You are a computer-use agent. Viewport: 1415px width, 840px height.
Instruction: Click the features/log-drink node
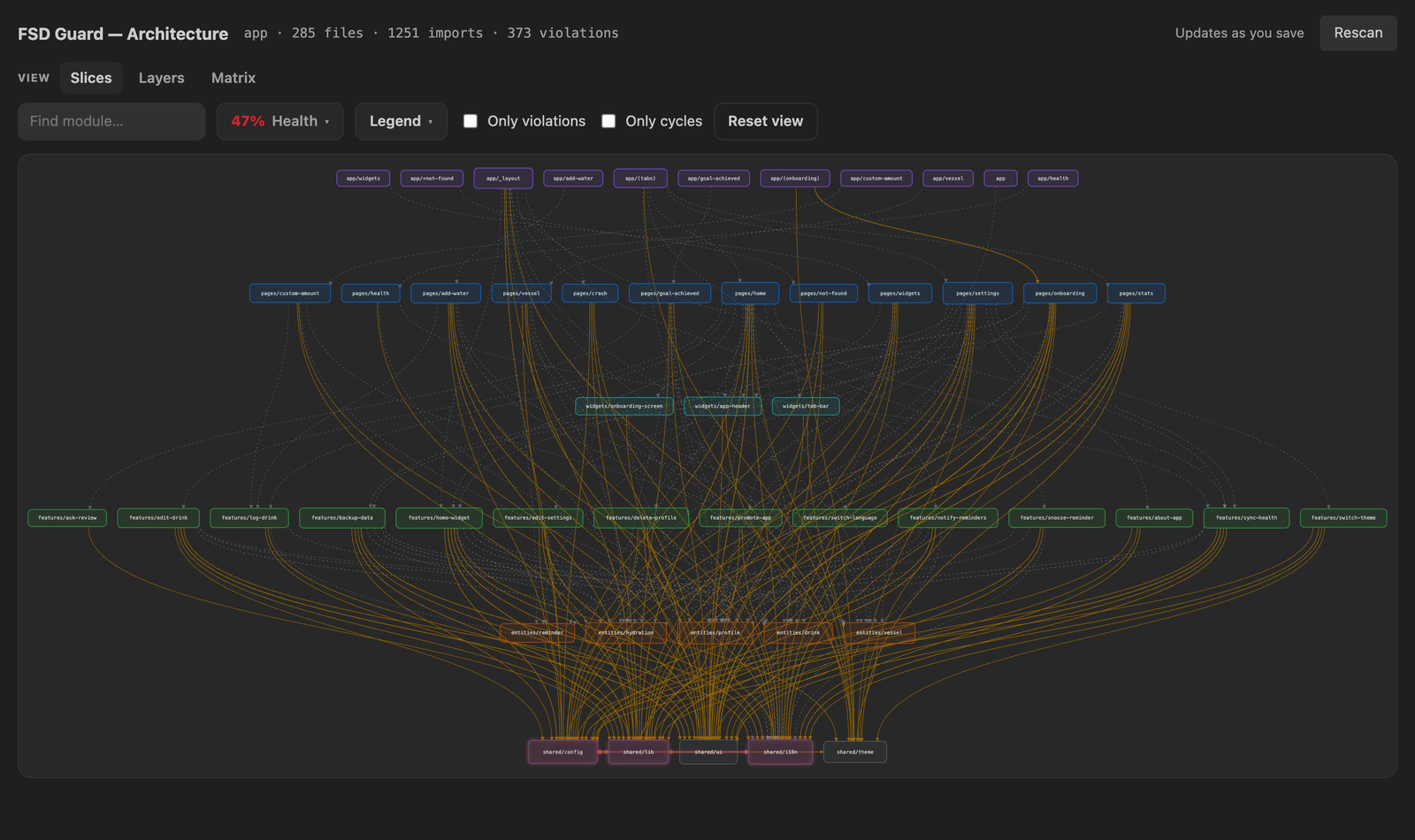coord(249,518)
